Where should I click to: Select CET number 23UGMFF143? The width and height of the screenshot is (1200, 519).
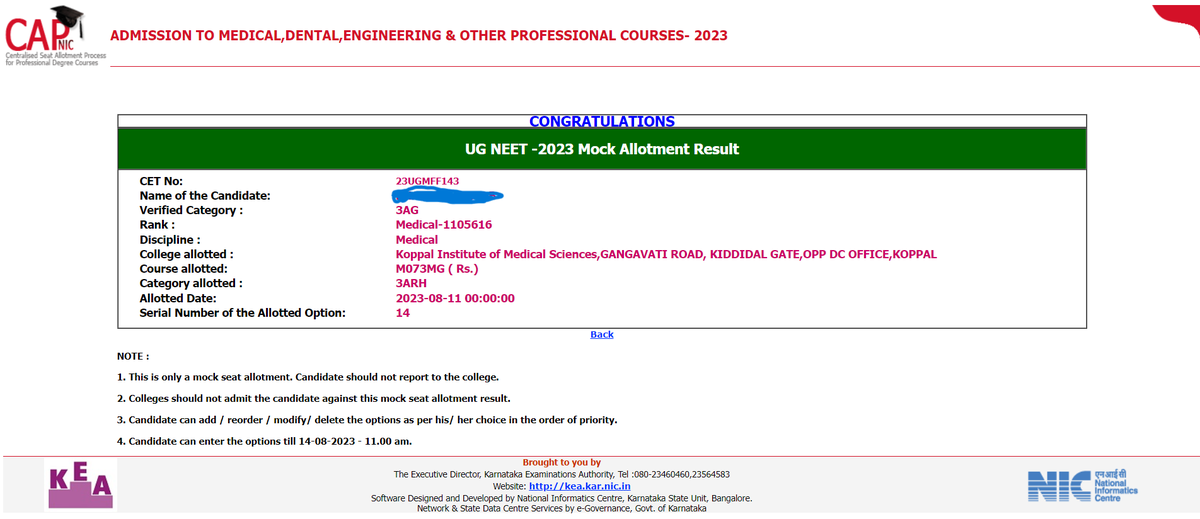point(427,181)
